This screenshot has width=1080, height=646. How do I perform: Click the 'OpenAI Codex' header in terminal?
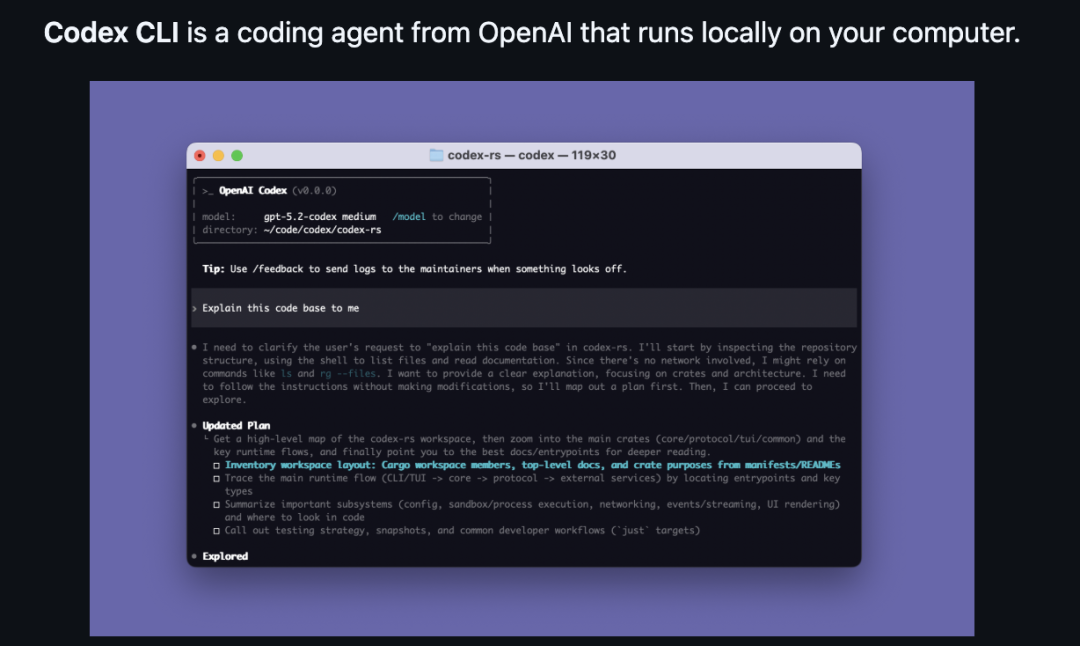(x=253, y=191)
